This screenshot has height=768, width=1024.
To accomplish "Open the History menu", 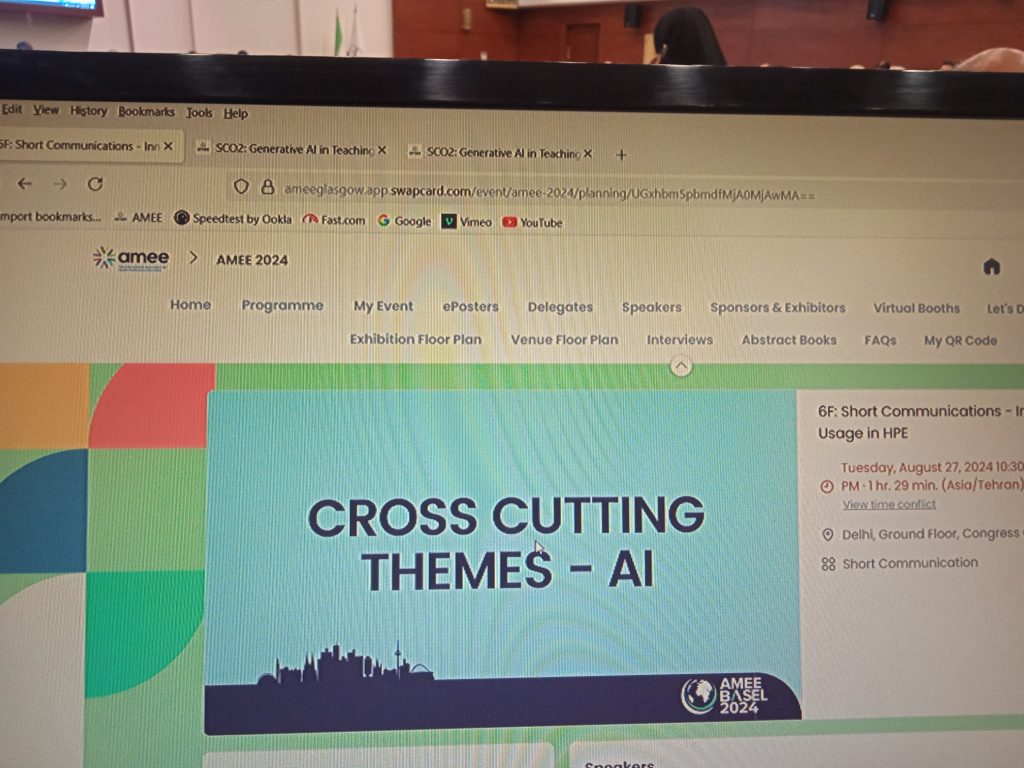I will click(88, 111).
